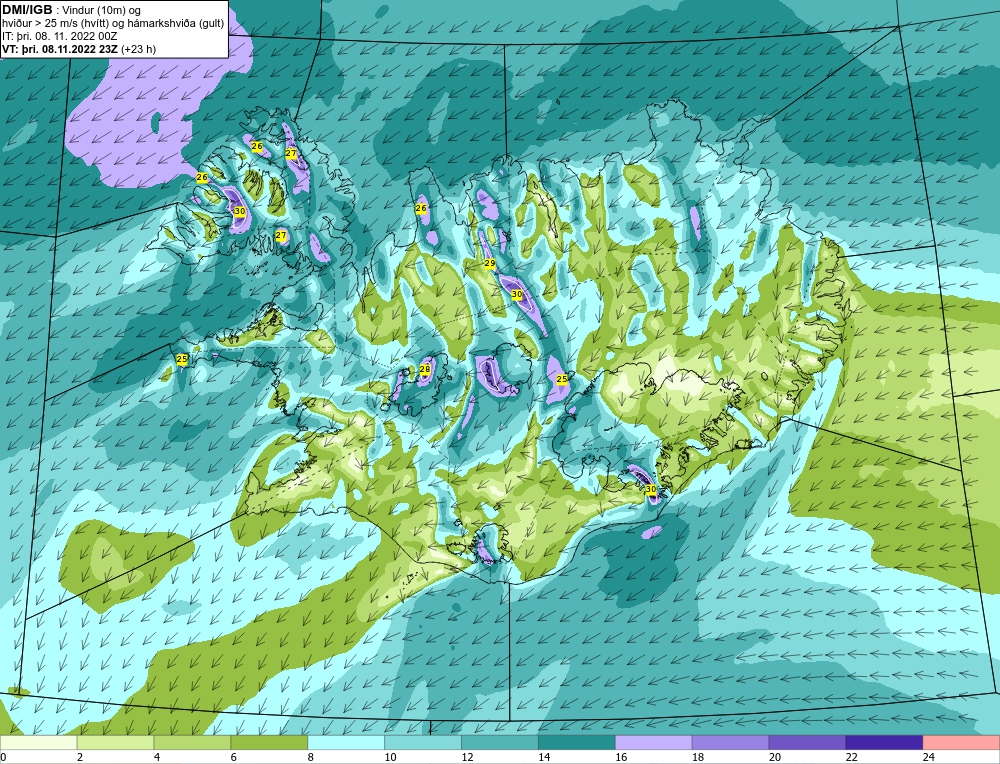Click the 10–12 m/s light teal swatch
Screen dimensions: 1000x764
click(423, 743)
